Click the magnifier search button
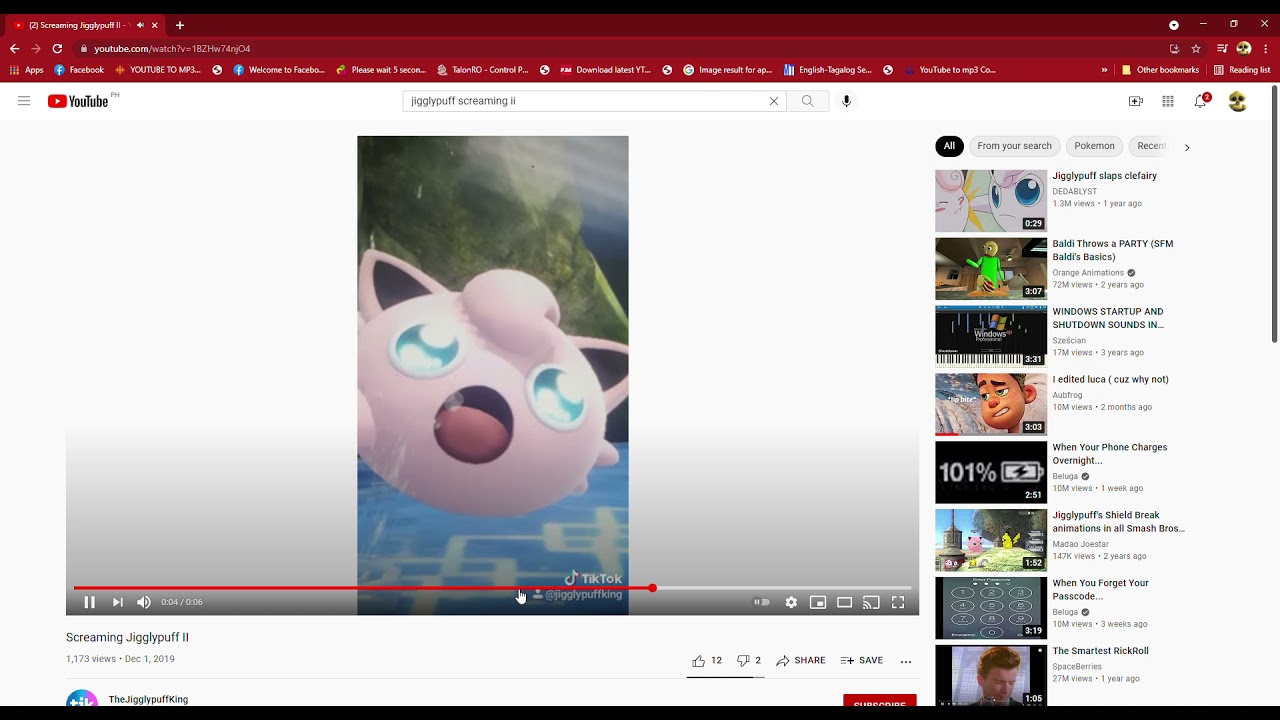 [807, 101]
